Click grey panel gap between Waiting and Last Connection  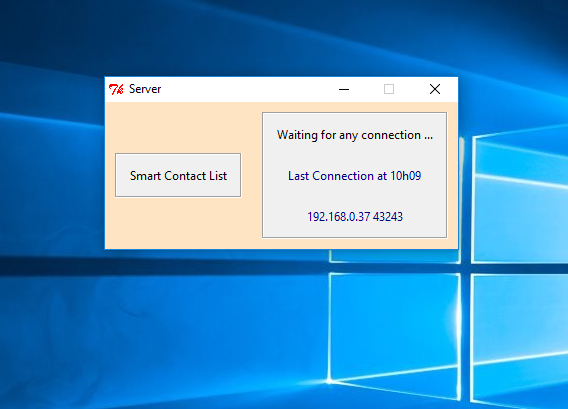(355, 156)
